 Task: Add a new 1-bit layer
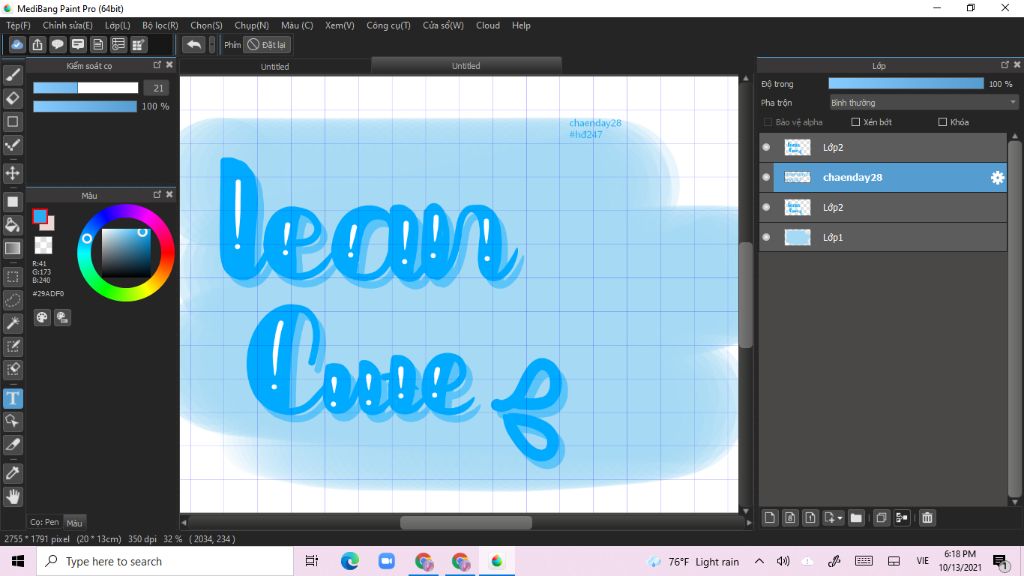[x=810, y=518]
